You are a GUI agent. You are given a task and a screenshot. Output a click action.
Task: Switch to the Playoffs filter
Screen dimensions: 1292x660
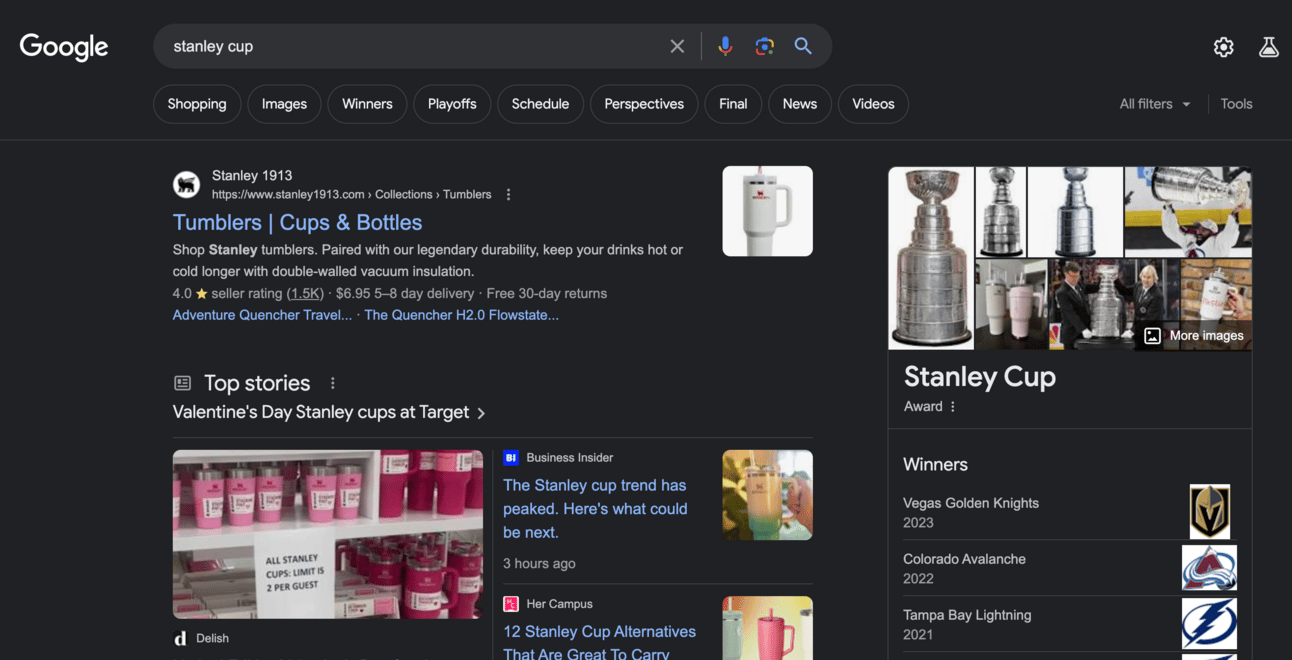[452, 104]
